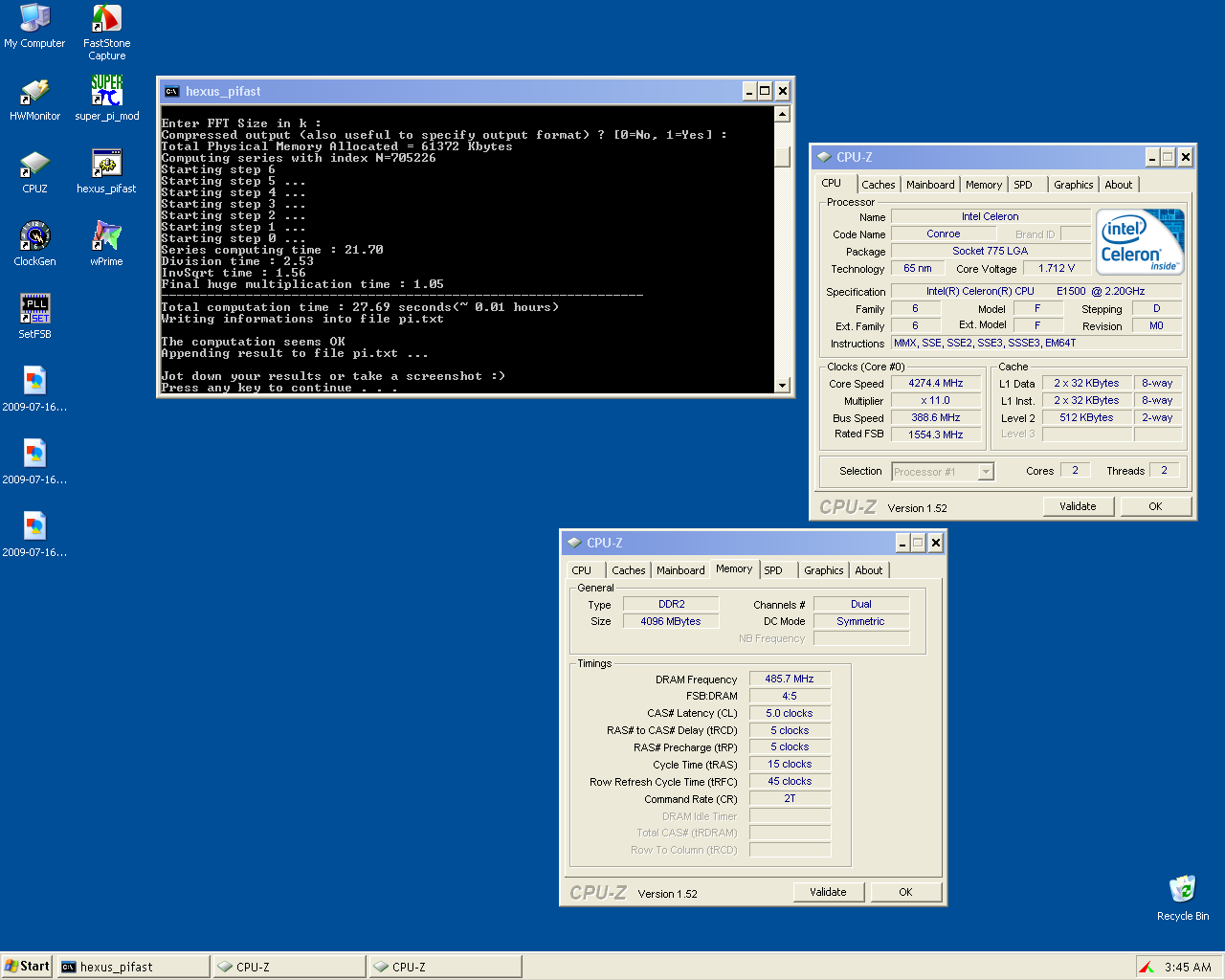The width and height of the screenshot is (1225, 980).
Task: Open the Start menu
Action: (27, 967)
